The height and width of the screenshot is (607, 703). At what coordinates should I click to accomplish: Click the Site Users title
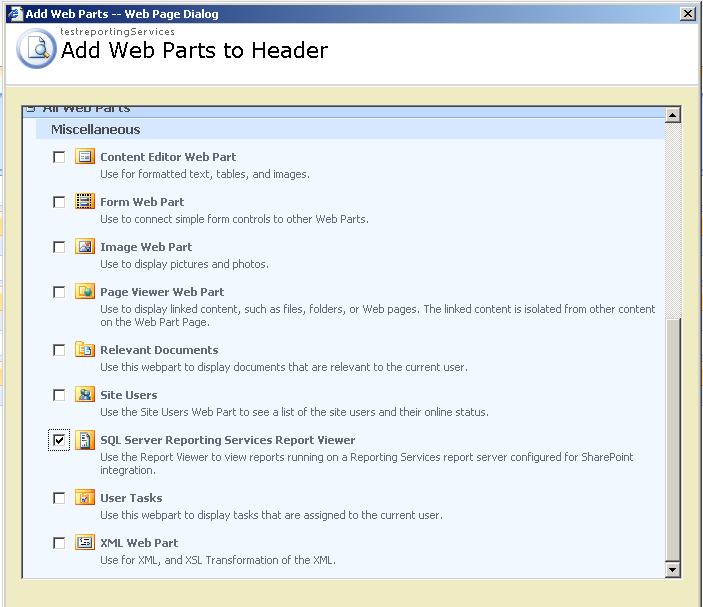click(x=129, y=395)
